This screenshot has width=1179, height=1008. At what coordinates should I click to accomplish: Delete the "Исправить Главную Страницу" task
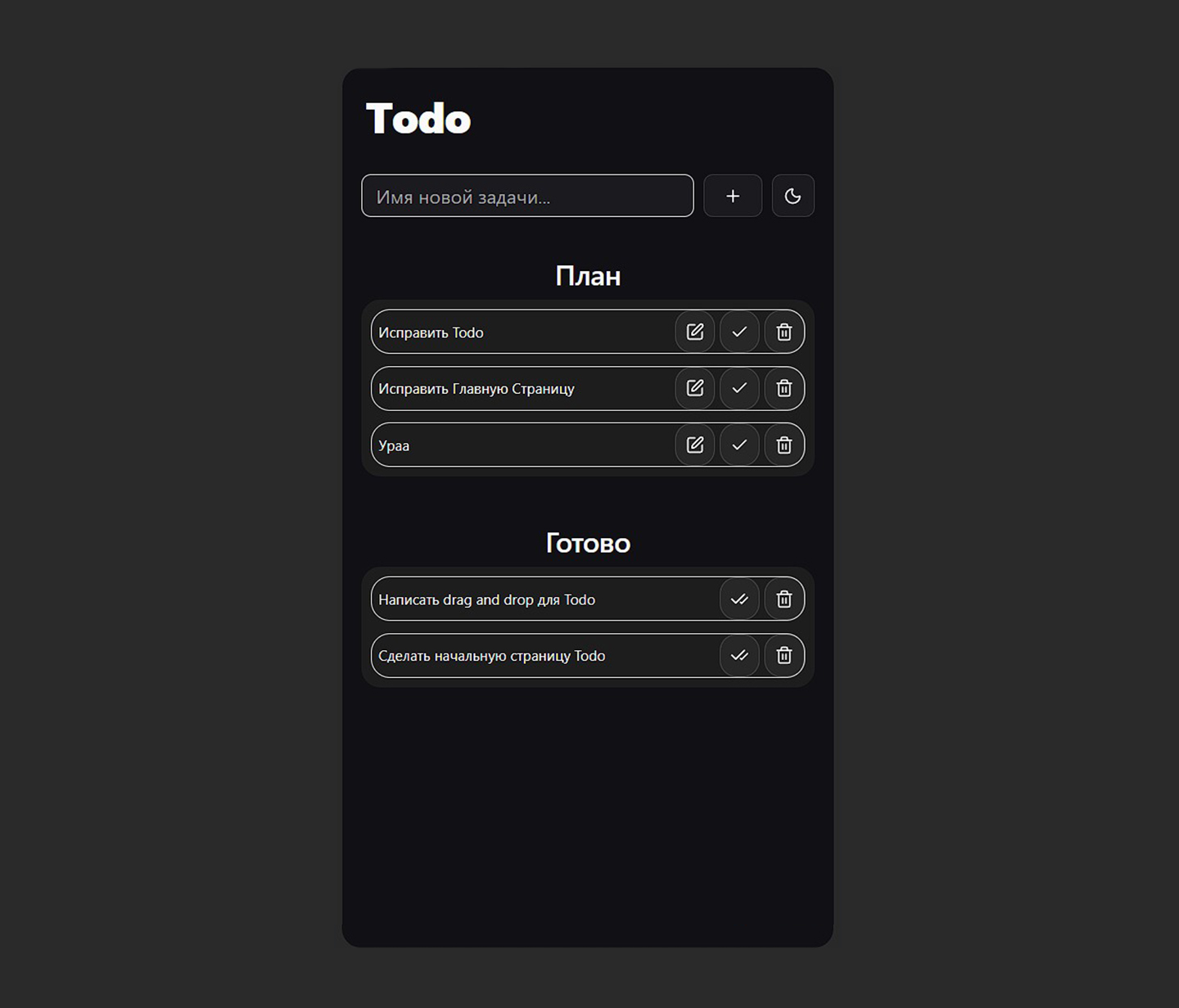point(784,388)
